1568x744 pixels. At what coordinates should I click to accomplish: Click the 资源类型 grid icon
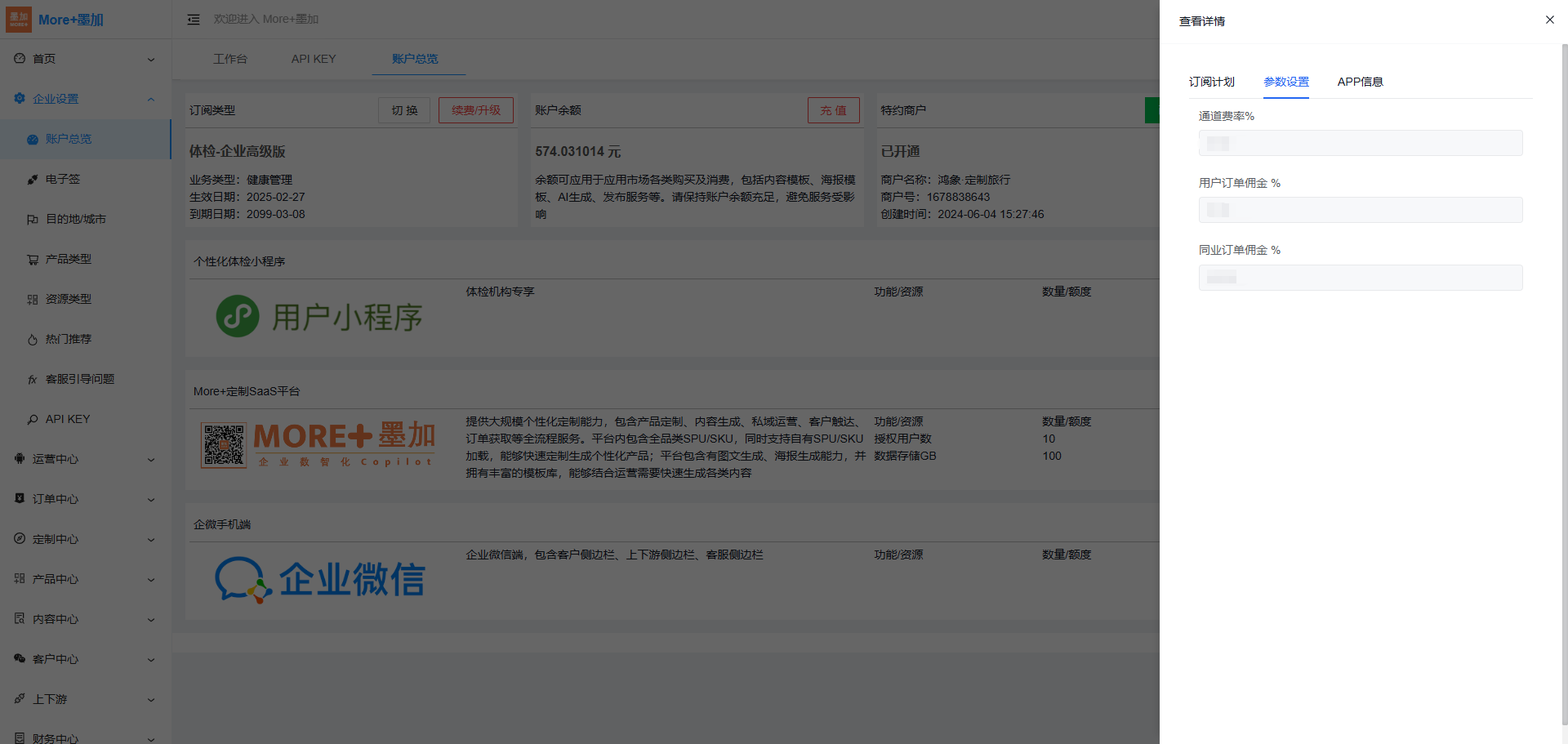pos(33,300)
